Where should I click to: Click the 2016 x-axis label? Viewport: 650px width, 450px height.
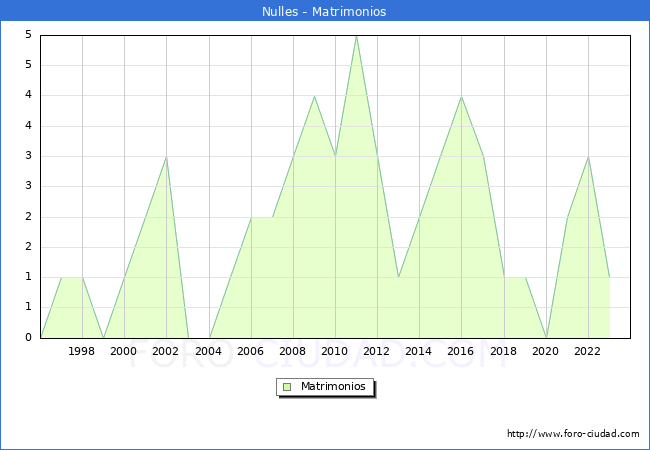coord(461,351)
